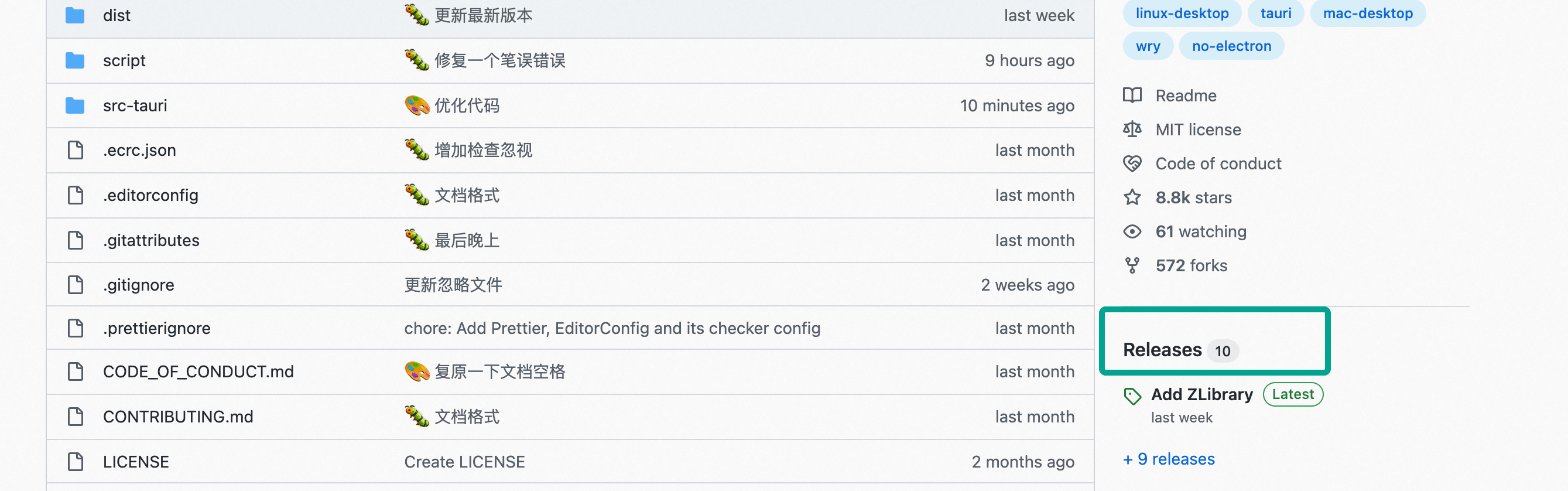Open the dist folder
The image size is (1568, 491).
[117, 15]
